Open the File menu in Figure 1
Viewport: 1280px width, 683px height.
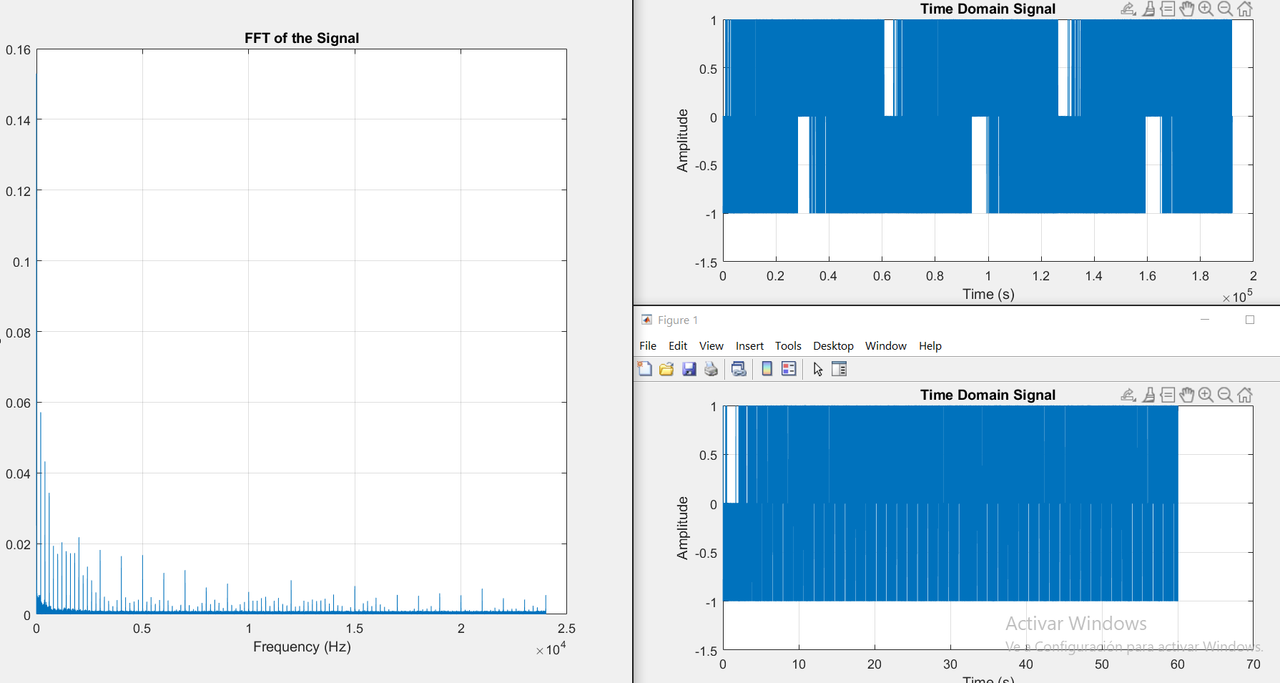[648, 346]
